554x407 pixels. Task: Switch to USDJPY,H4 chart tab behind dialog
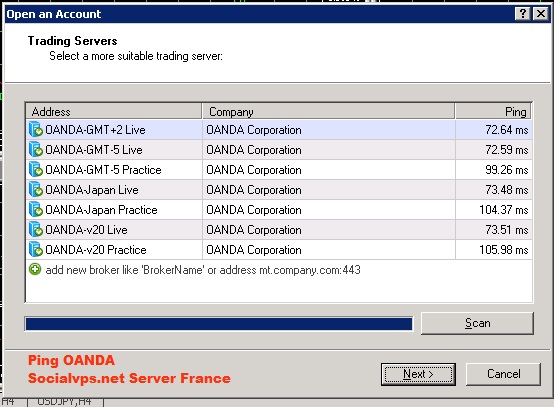coord(65,402)
